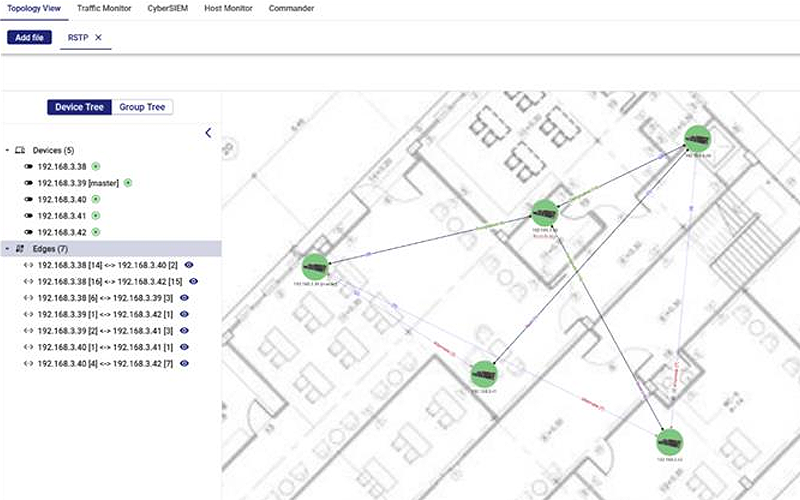
Task: Click the link arrows icon for 192.168.3.40 [1] edge
Action: click(29, 347)
